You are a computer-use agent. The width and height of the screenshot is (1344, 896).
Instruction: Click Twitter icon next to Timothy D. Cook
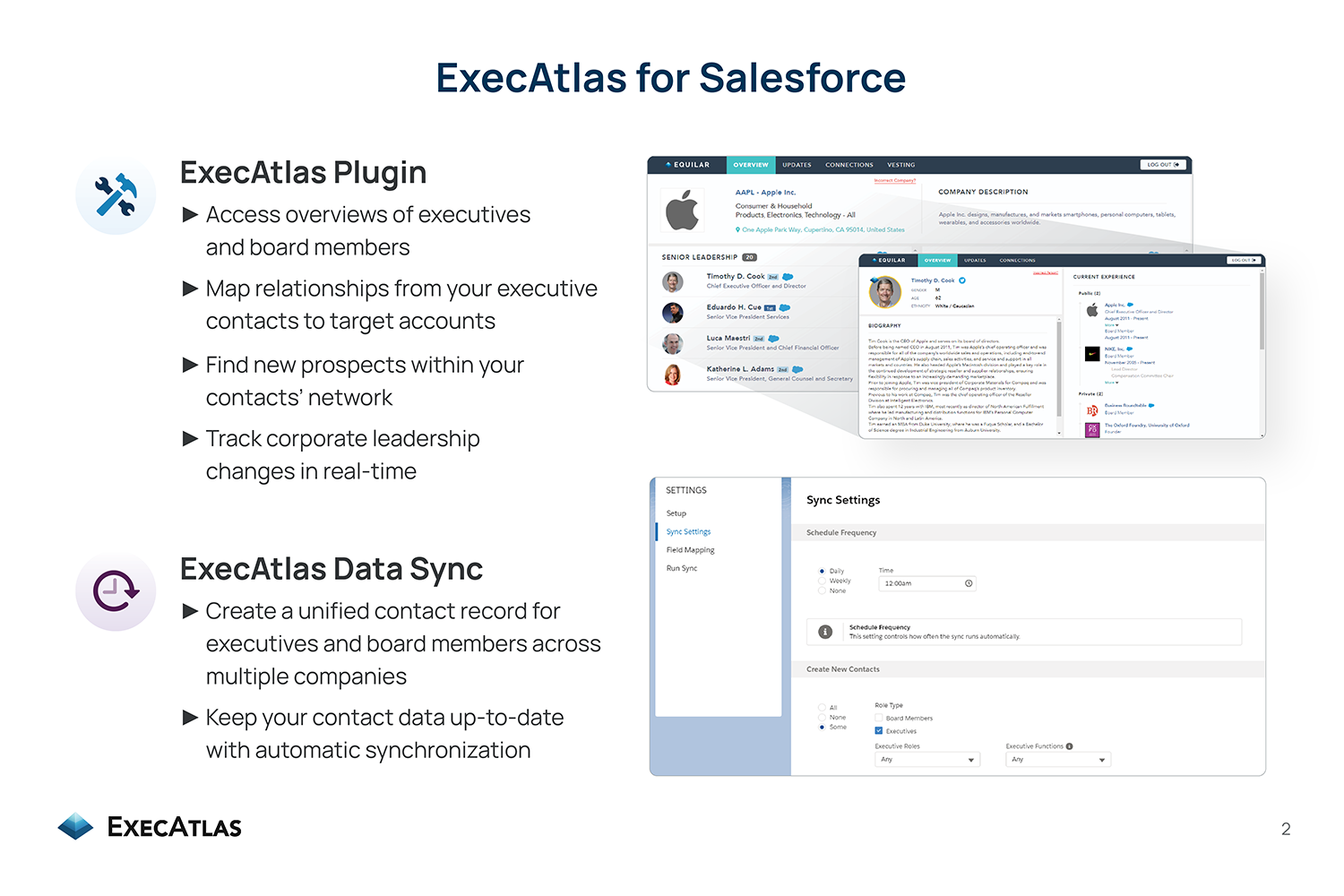coord(962,280)
